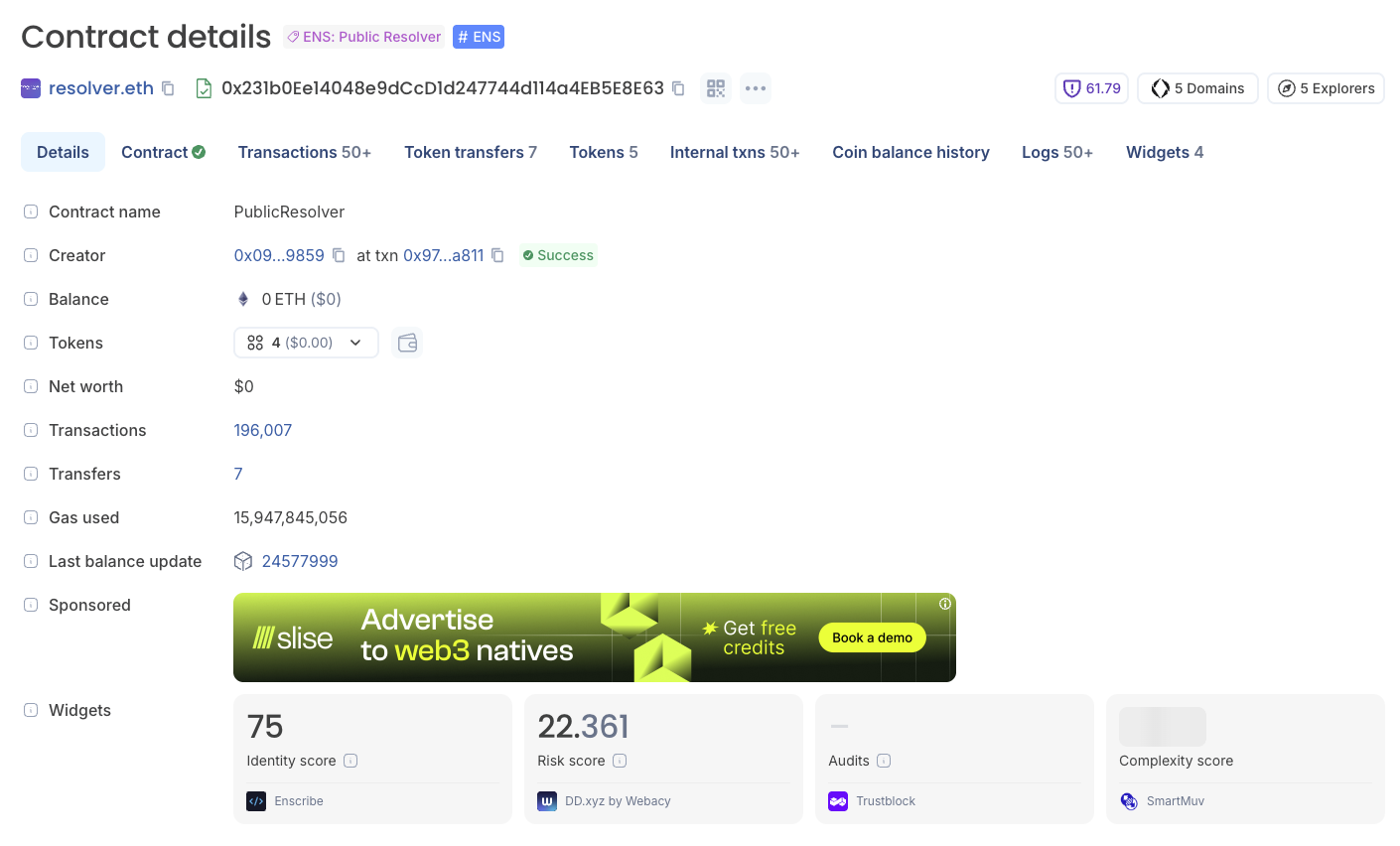Open the Identity score info tooltip

(350, 760)
